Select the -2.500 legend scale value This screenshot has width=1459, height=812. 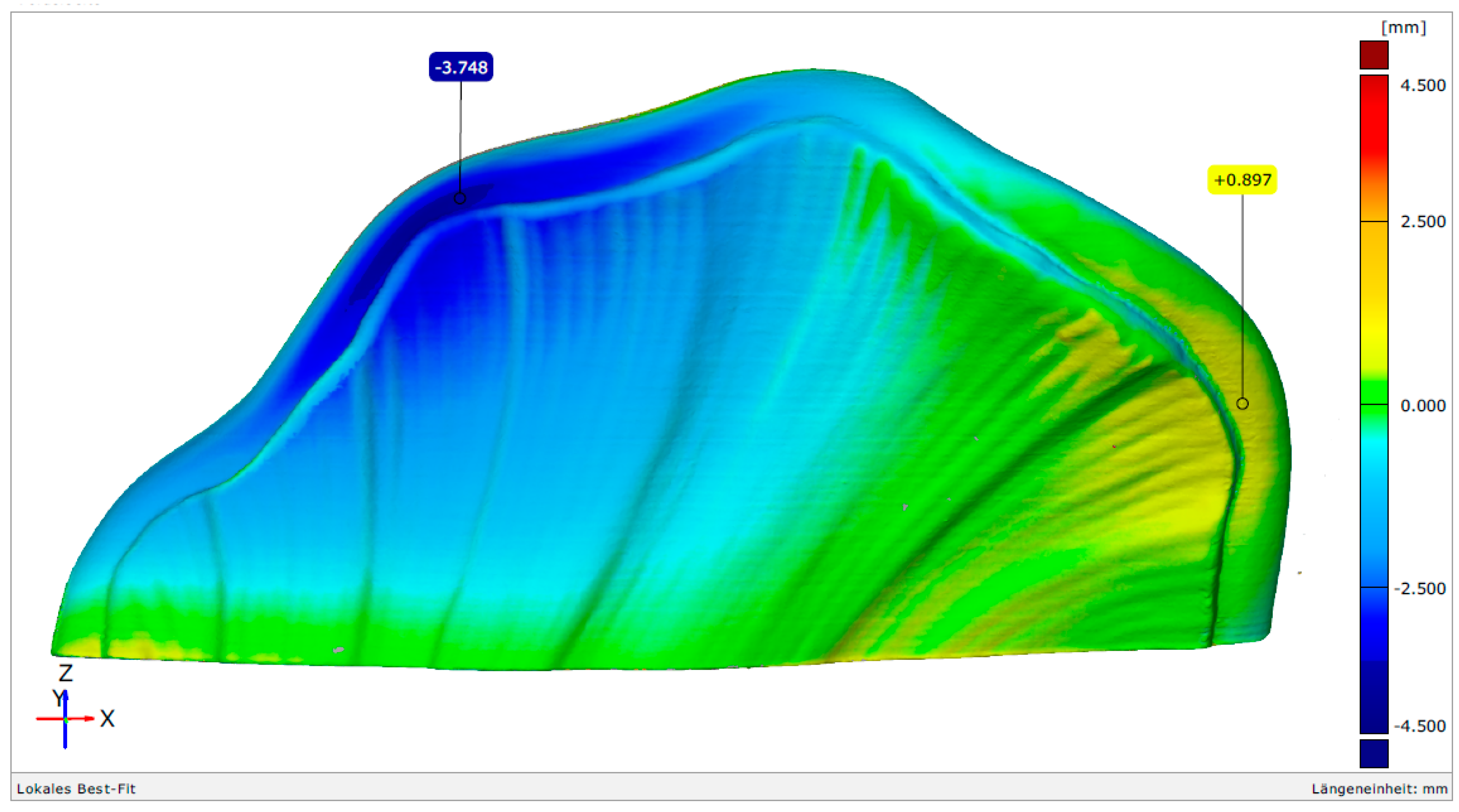click(x=1420, y=589)
